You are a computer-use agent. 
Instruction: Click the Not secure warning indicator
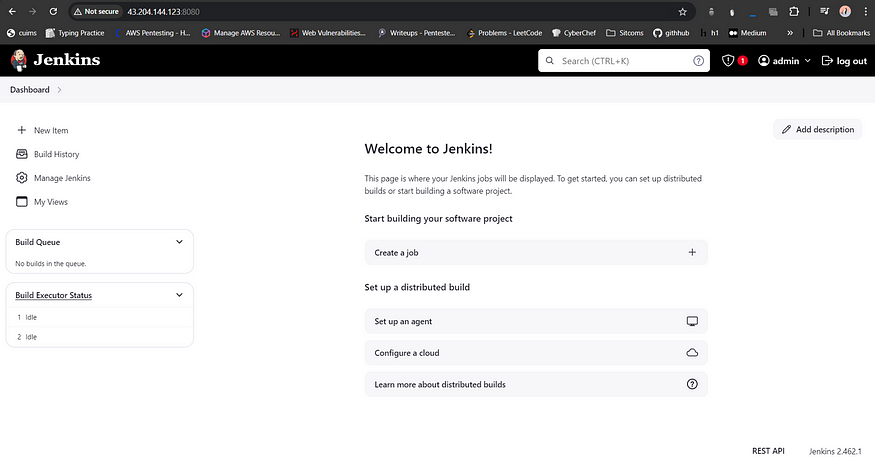[96, 11]
